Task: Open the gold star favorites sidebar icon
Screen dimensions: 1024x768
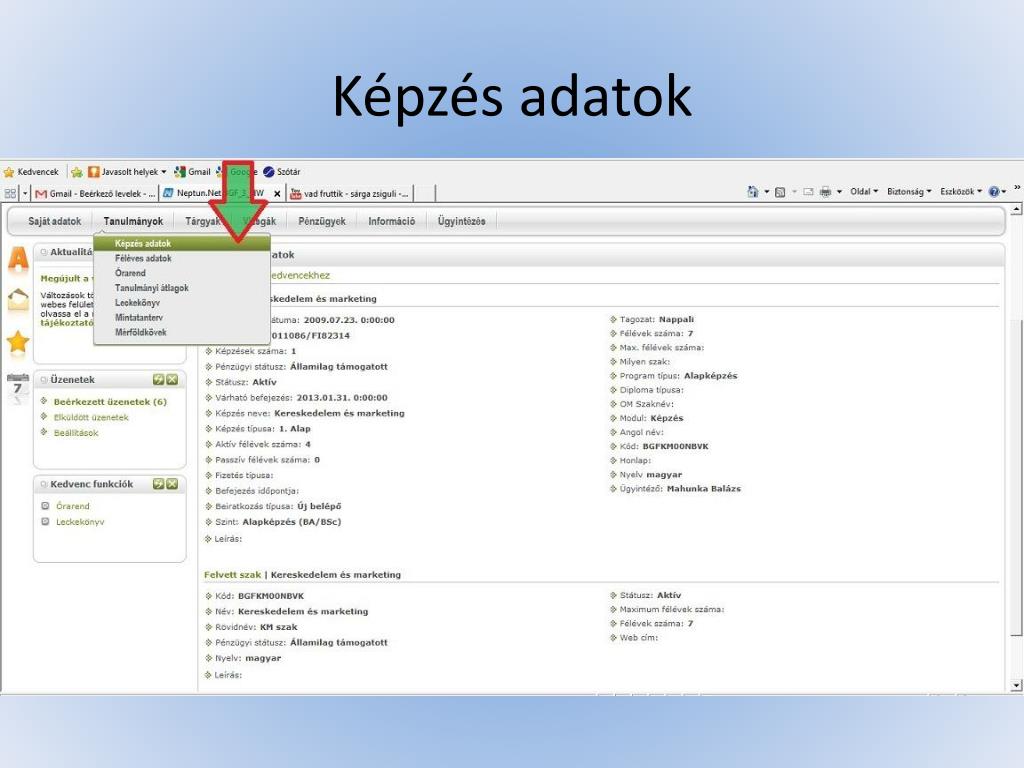Action: pos(18,341)
